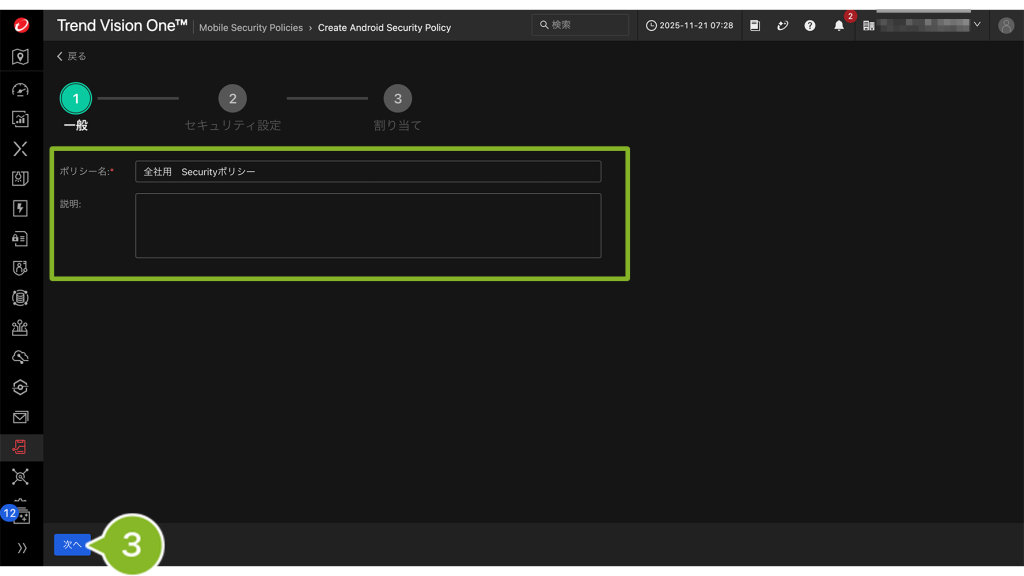Click the 戻る back link
1024x576 pixels.
(x=71, y=57)
